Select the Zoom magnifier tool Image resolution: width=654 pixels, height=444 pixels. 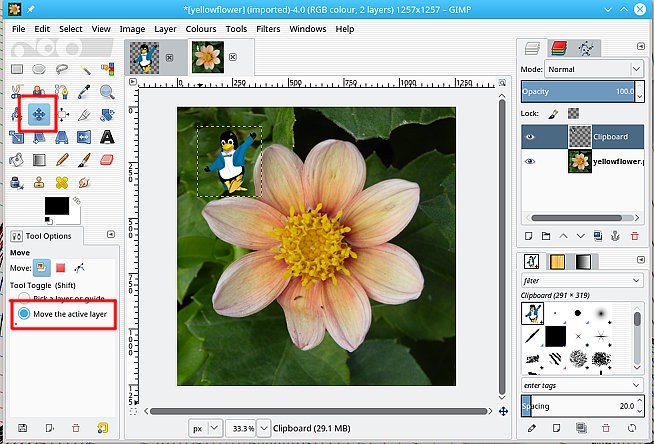click(107, 91)
